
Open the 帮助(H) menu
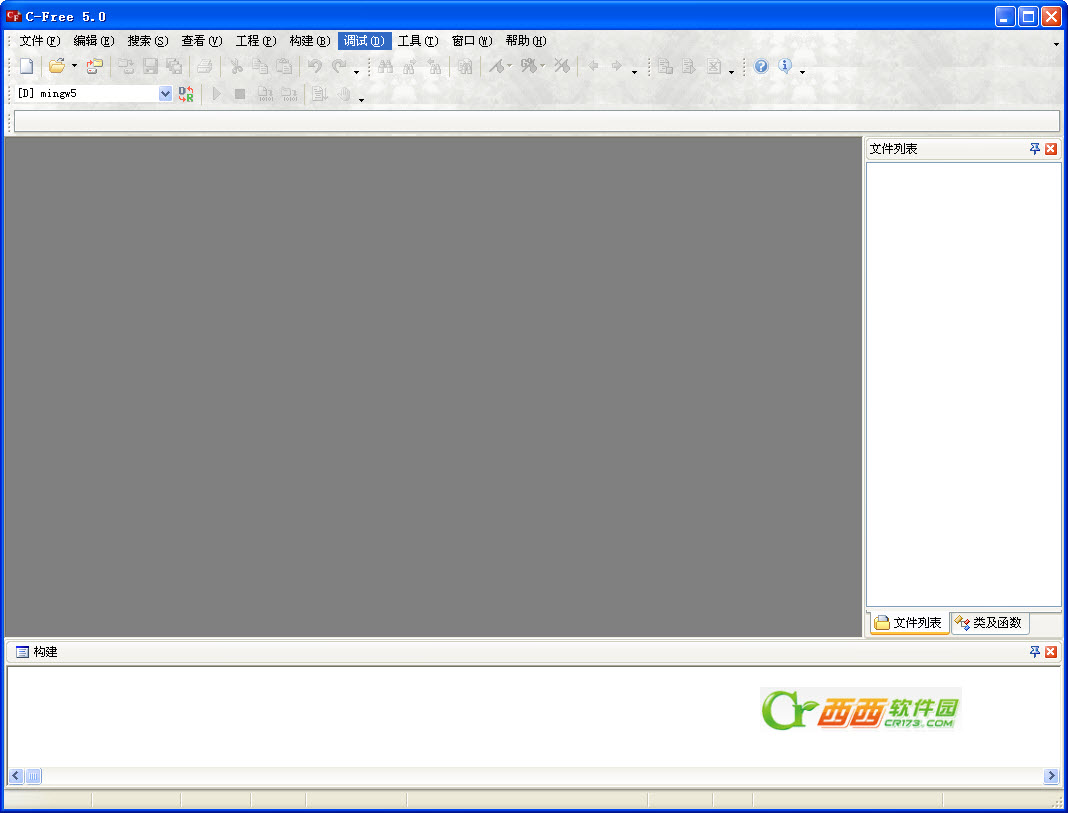coord(526,41)
